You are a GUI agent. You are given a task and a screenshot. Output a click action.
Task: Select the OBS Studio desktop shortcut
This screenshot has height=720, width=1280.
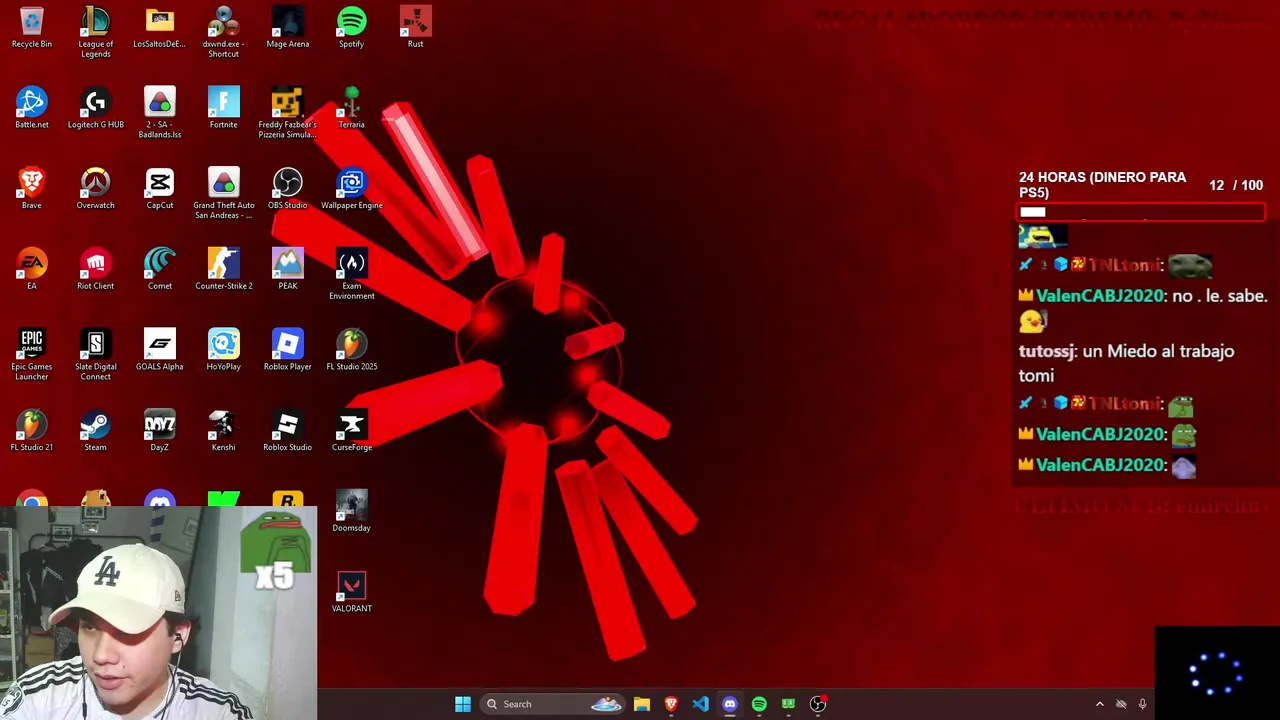tap(288, 189)
